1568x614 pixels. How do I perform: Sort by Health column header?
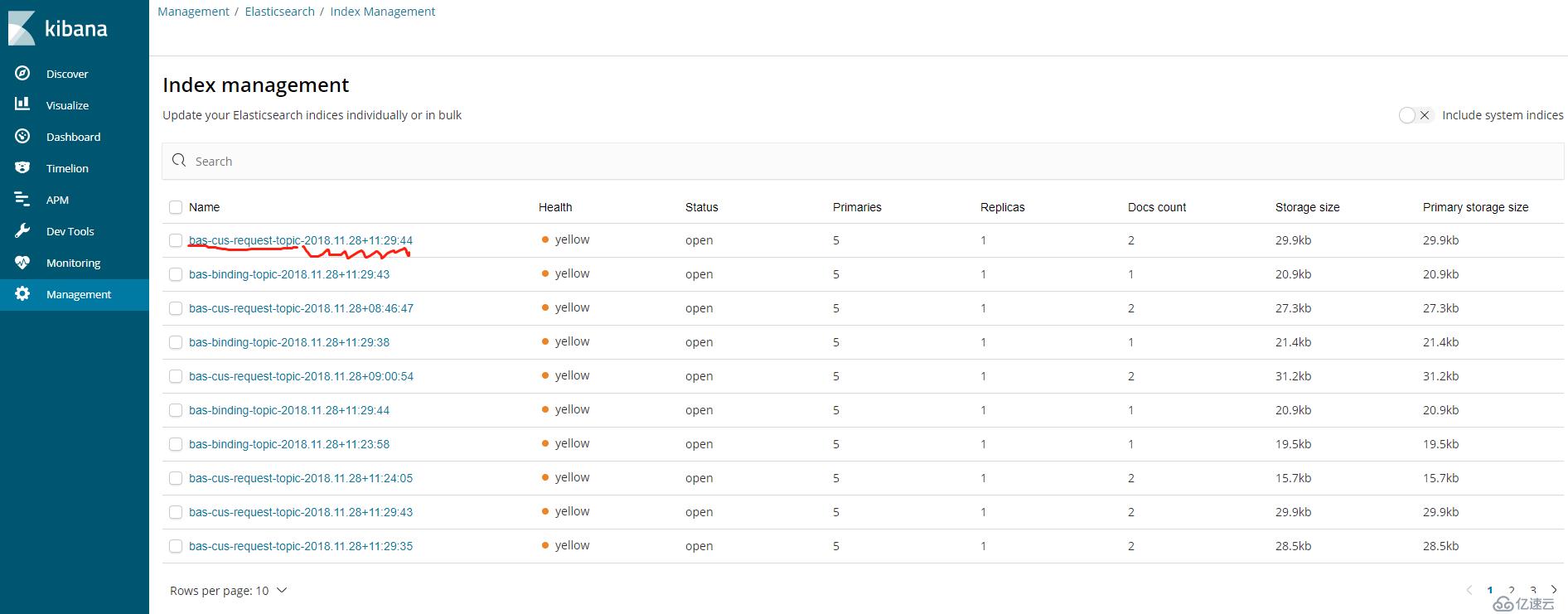pos(555,207)
